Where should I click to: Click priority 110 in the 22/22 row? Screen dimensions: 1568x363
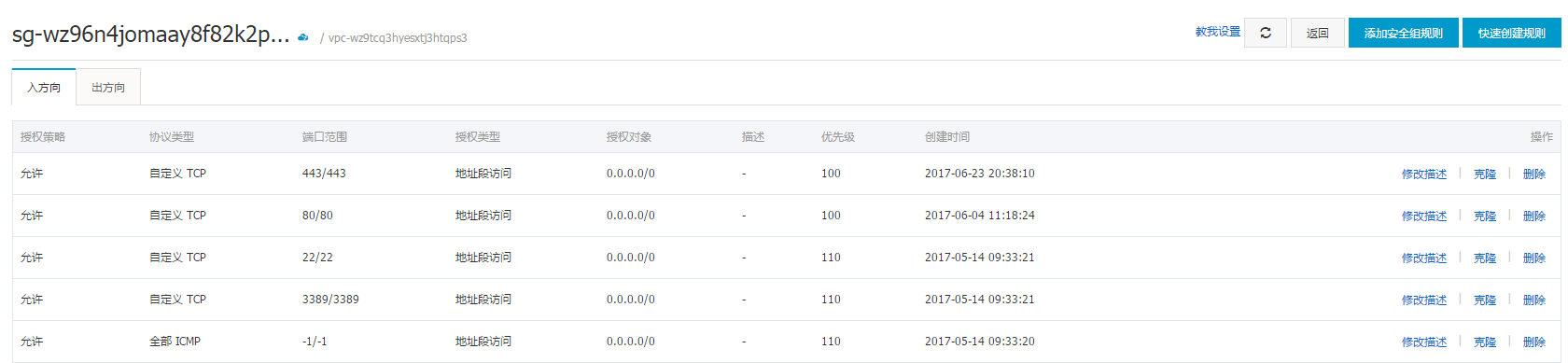(831, 258)
